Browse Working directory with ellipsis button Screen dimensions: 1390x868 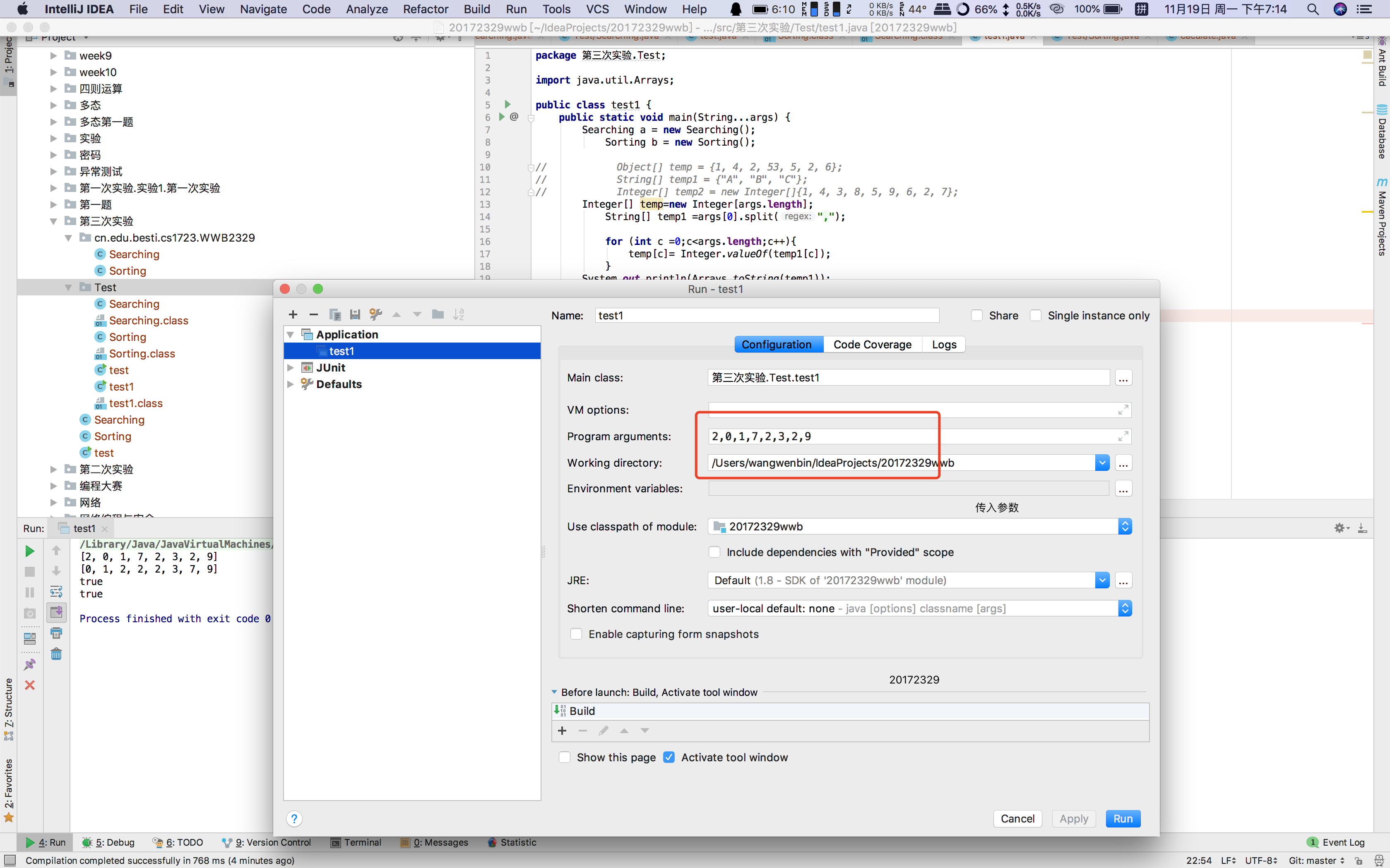(x=1123, y=463)
